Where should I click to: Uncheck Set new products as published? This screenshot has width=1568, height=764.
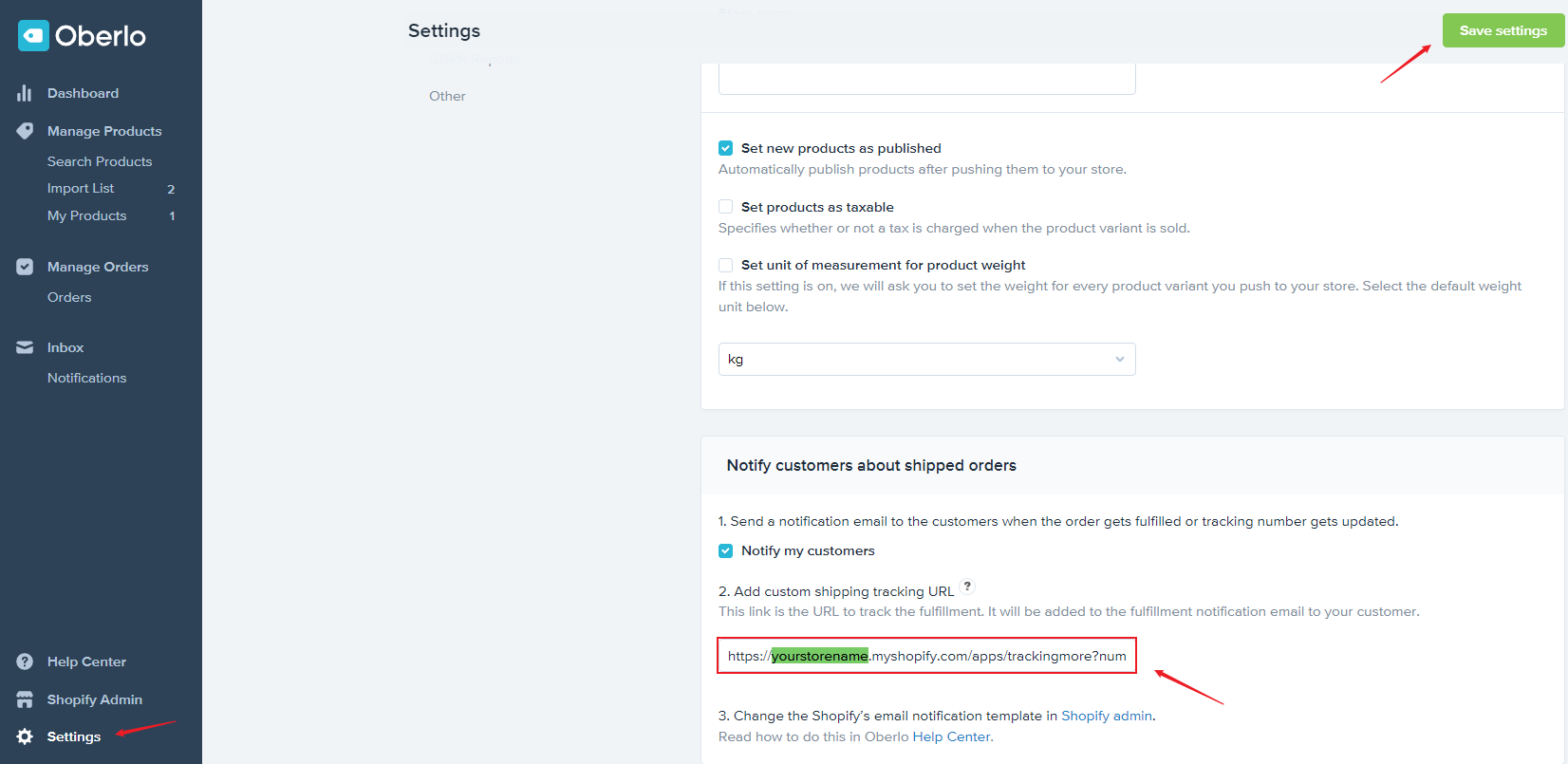click(726, 148)
